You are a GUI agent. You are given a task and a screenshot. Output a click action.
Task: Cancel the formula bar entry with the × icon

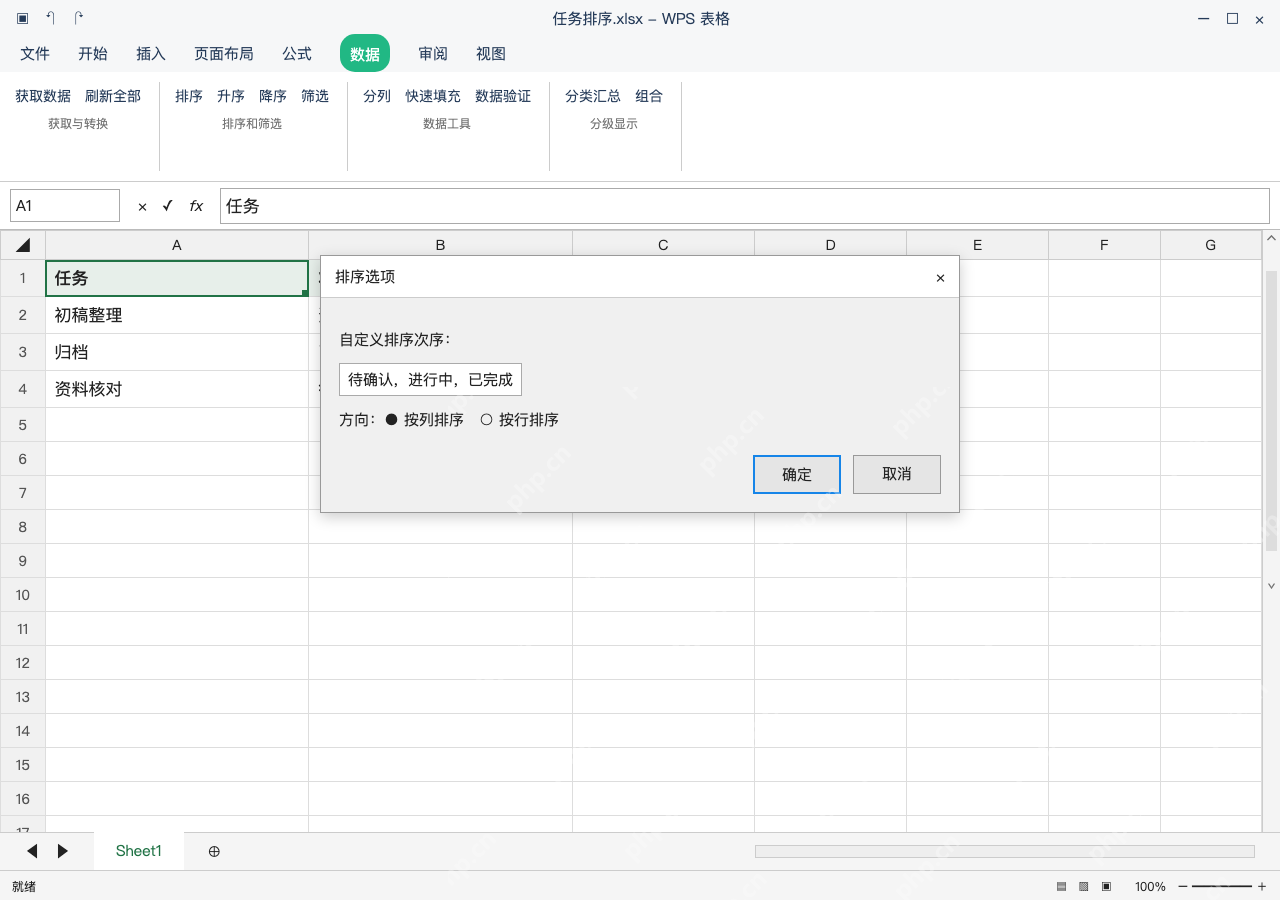pos(142,207)
